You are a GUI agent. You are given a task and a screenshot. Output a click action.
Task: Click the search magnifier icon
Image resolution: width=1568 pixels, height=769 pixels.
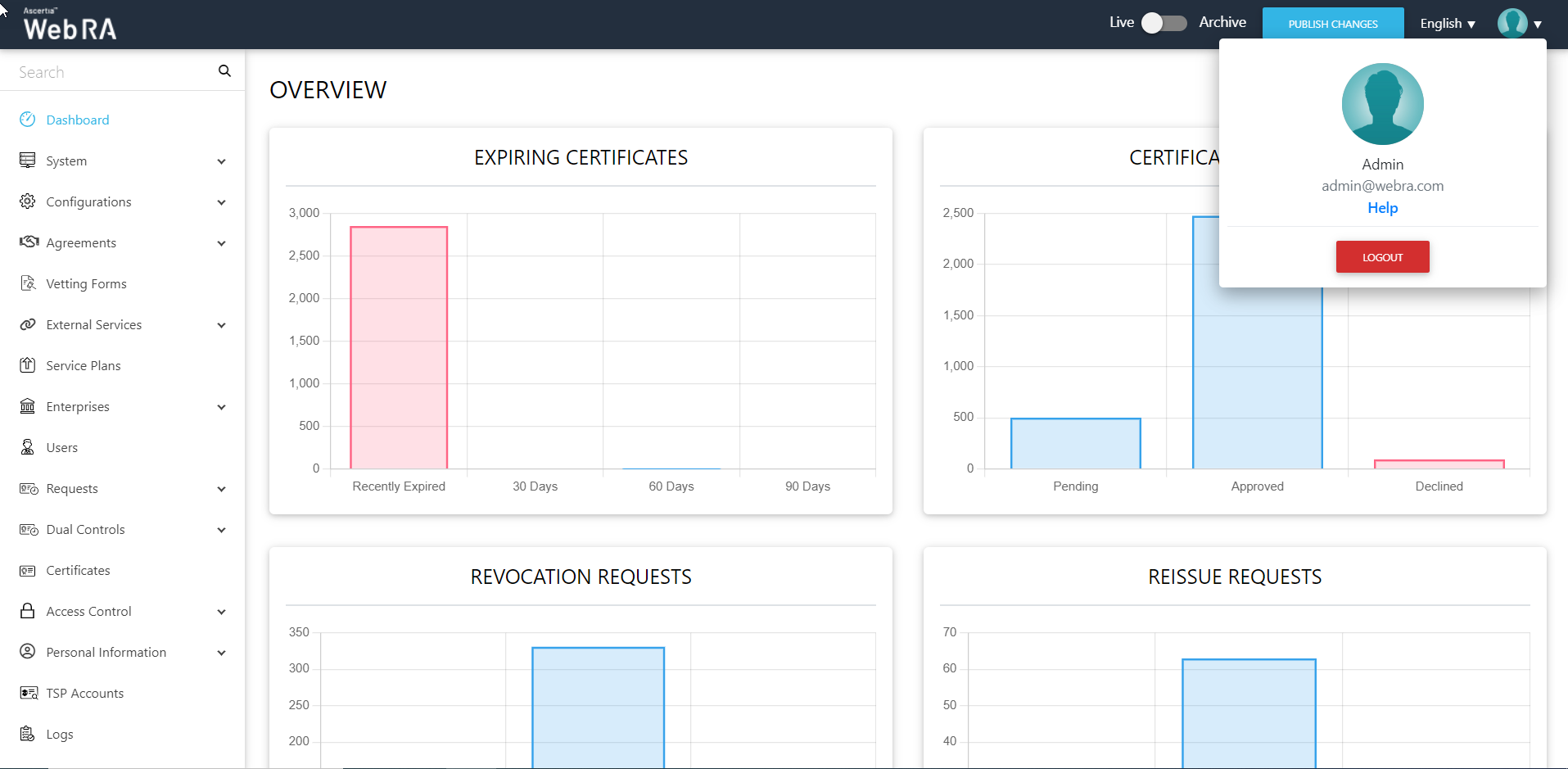[224, 71]
